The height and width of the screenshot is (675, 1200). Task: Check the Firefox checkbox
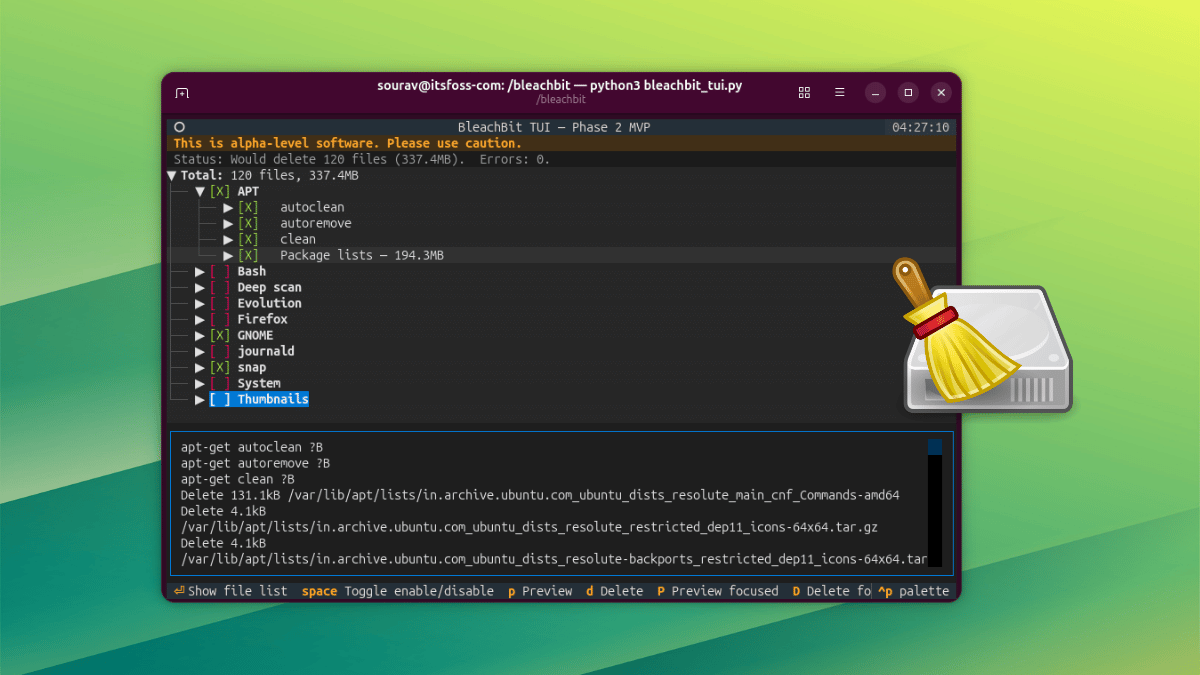tap(220, 319)
